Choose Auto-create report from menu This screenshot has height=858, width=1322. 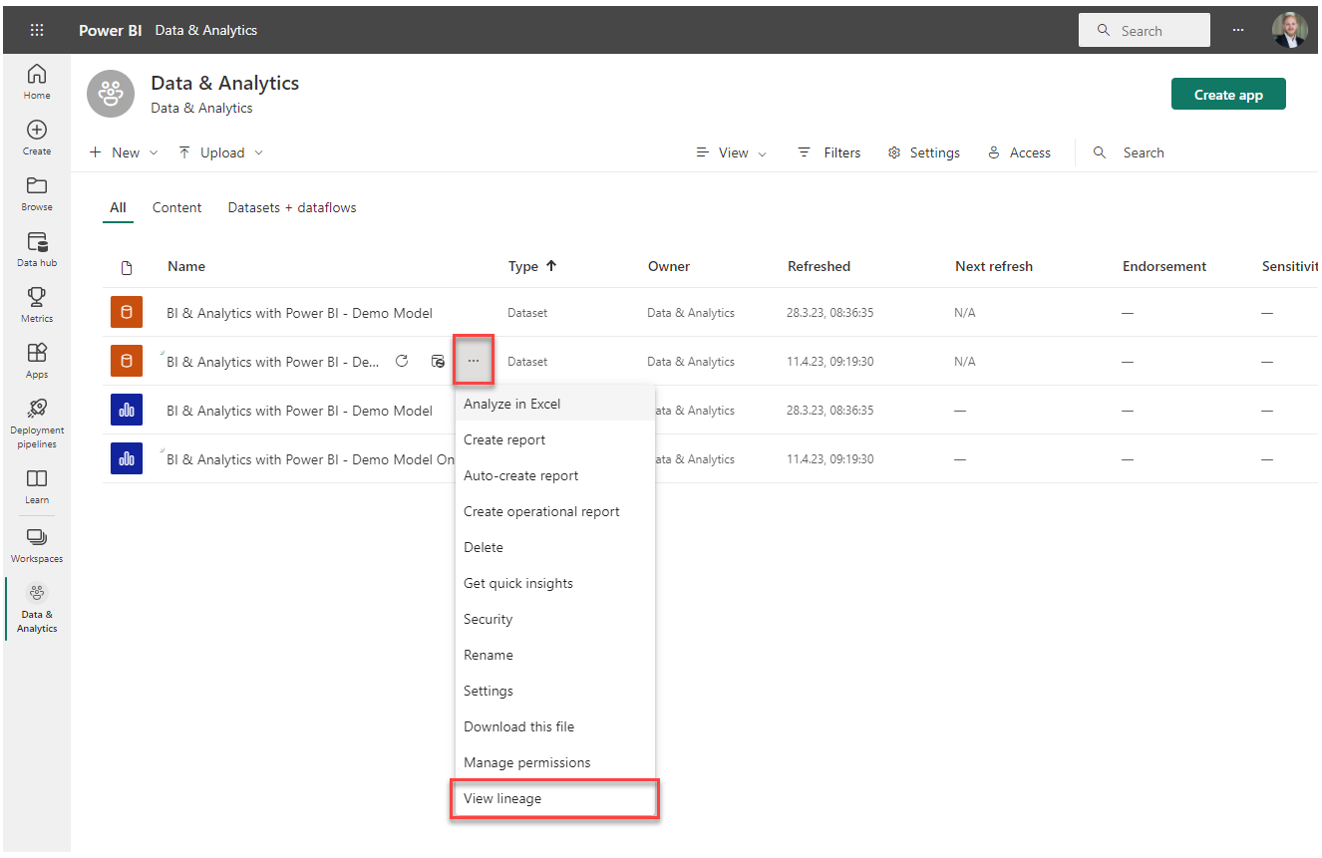pyautogui.click(x=555, y=476)
